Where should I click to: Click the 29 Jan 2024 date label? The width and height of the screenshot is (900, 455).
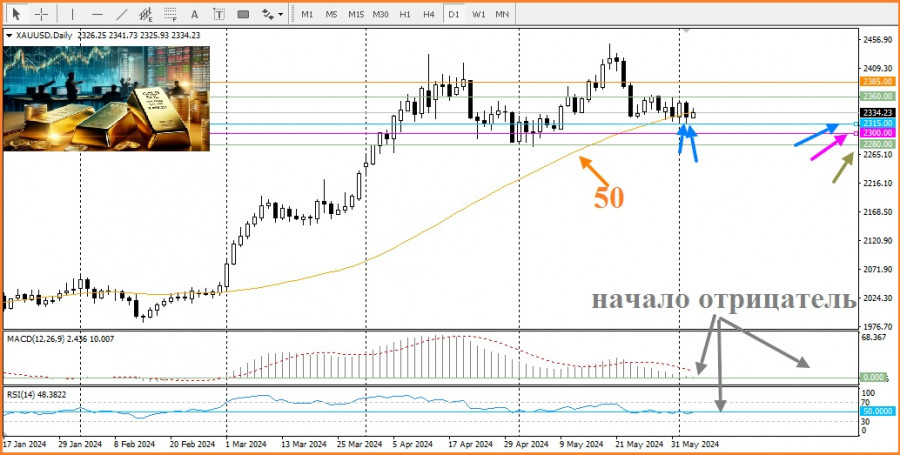click(80, 445)
